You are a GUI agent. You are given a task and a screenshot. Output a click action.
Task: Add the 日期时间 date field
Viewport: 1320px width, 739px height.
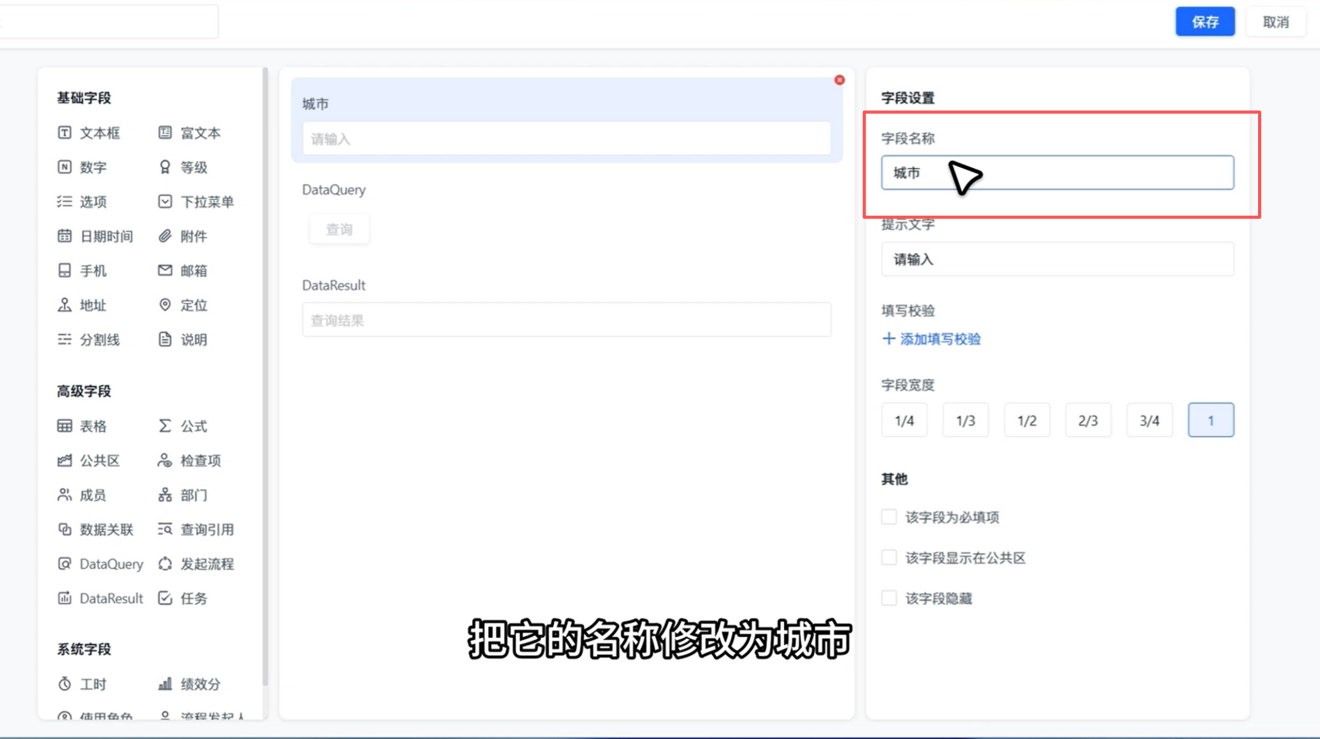click(x=95, y=236)
